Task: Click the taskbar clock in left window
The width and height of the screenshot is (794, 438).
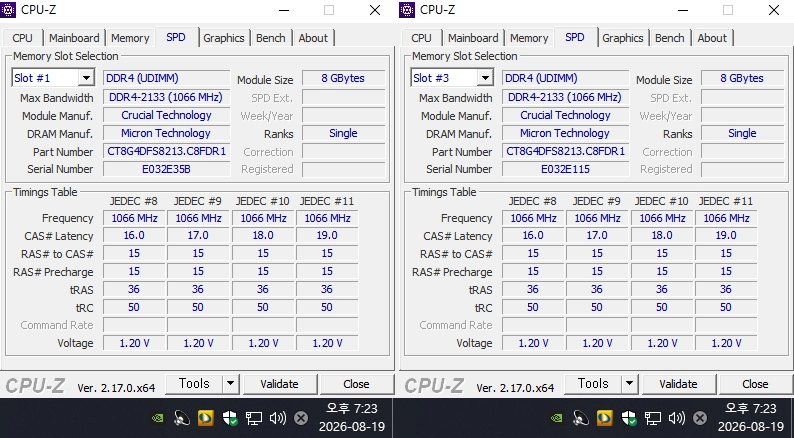Action: click(351, 417)
